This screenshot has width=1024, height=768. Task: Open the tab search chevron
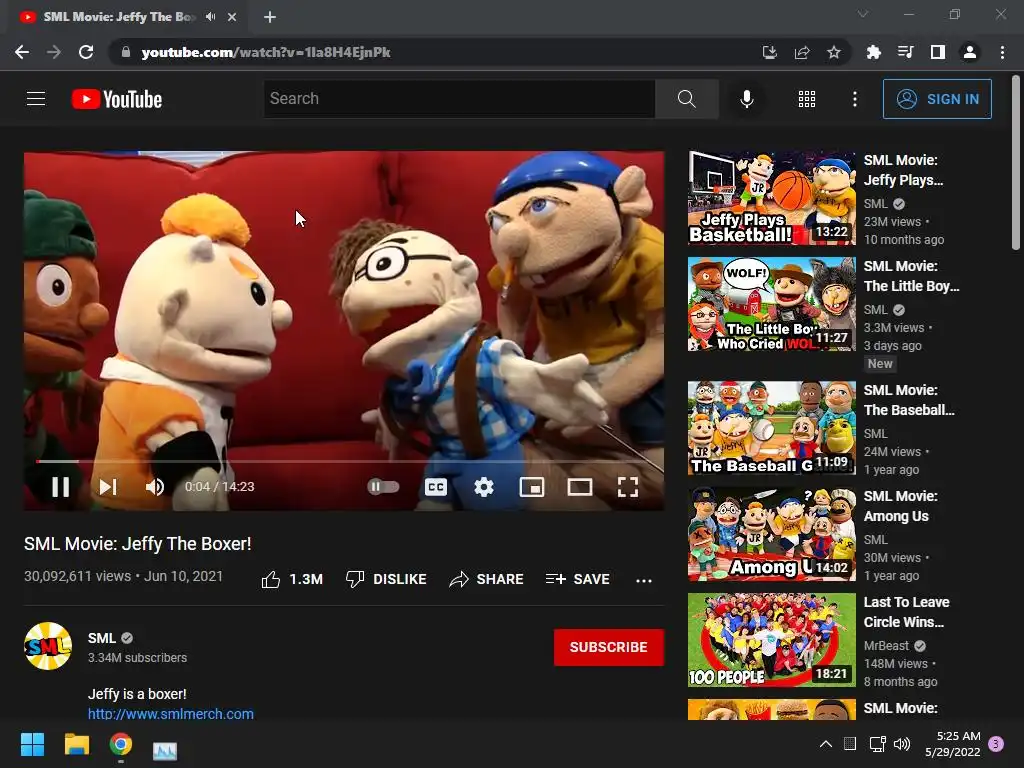(x=863, y=14)
